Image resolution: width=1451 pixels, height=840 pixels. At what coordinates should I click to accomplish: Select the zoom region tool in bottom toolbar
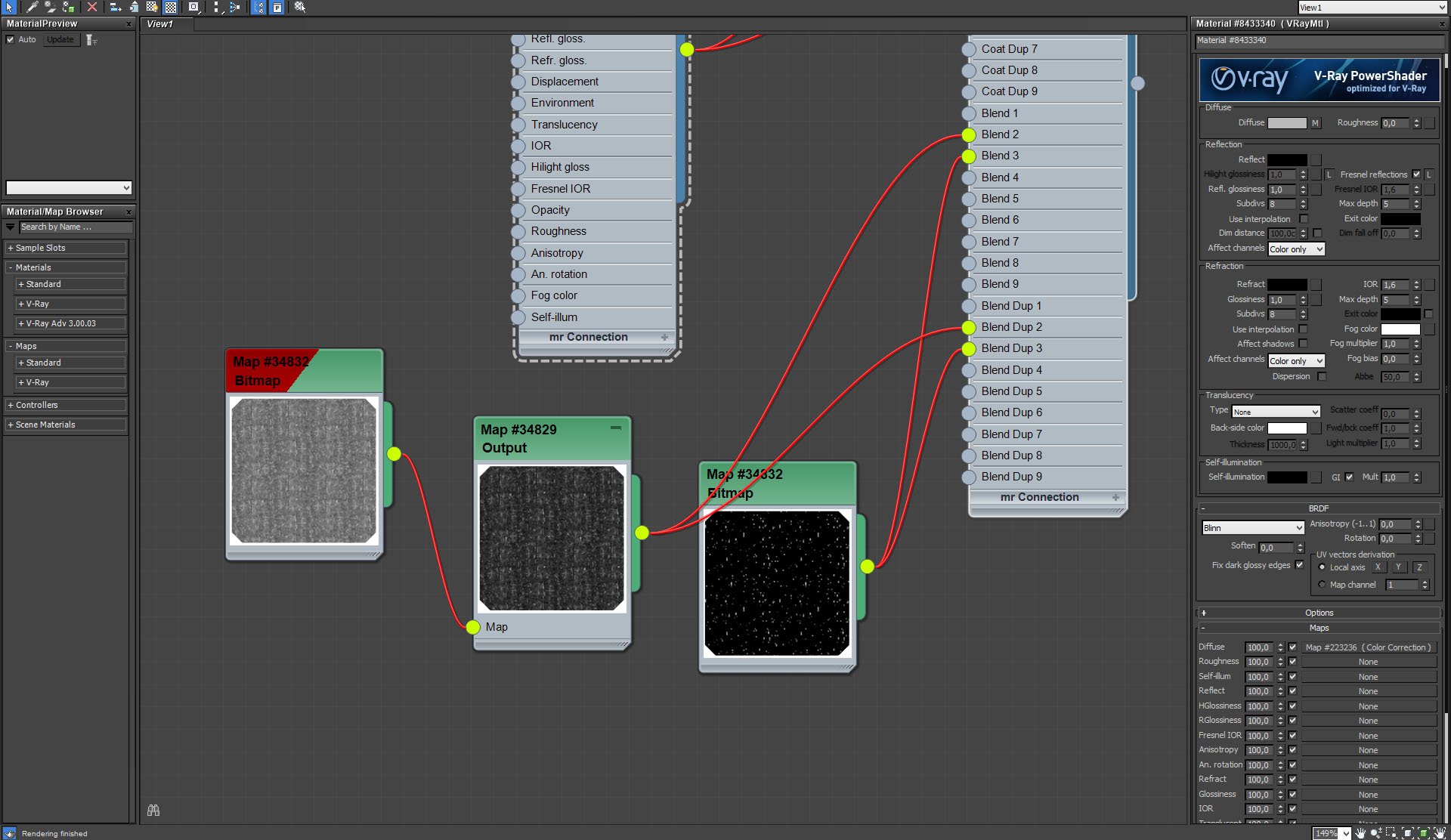coord(1391,832)
